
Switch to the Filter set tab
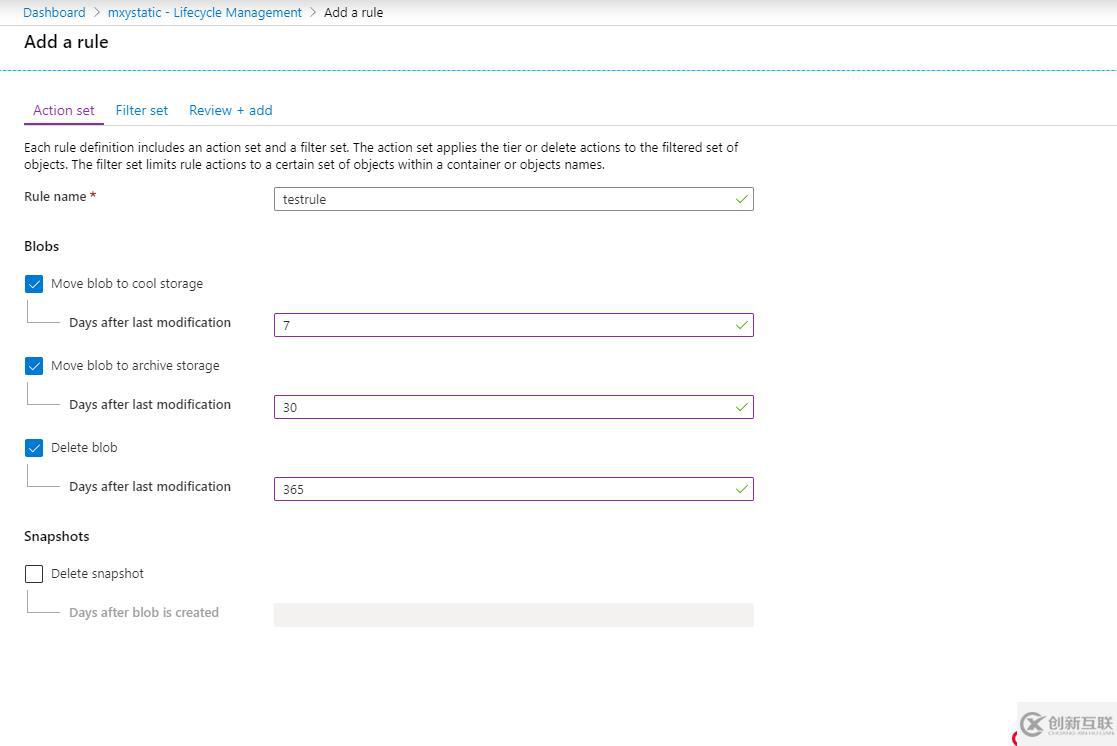(x=141, y=110)
